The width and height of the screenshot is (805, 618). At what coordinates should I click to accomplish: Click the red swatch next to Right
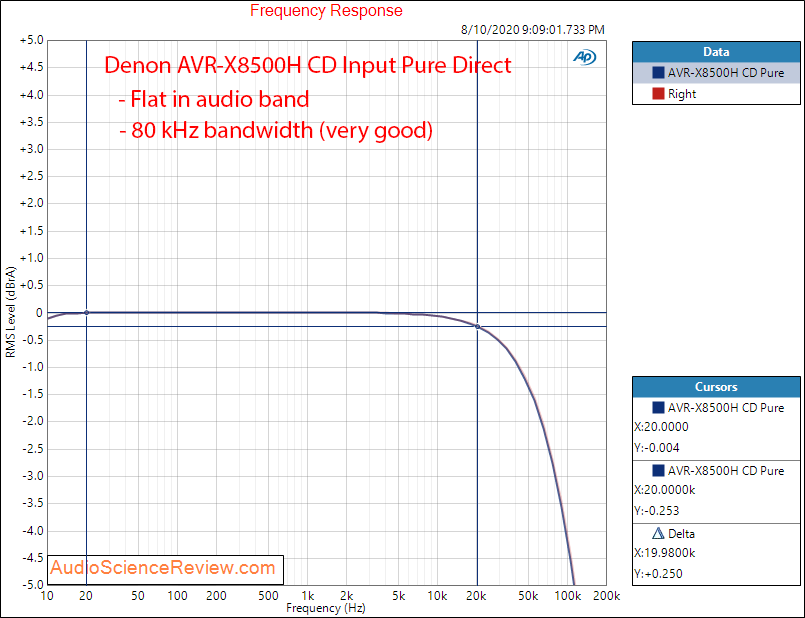tap(658, 94)
